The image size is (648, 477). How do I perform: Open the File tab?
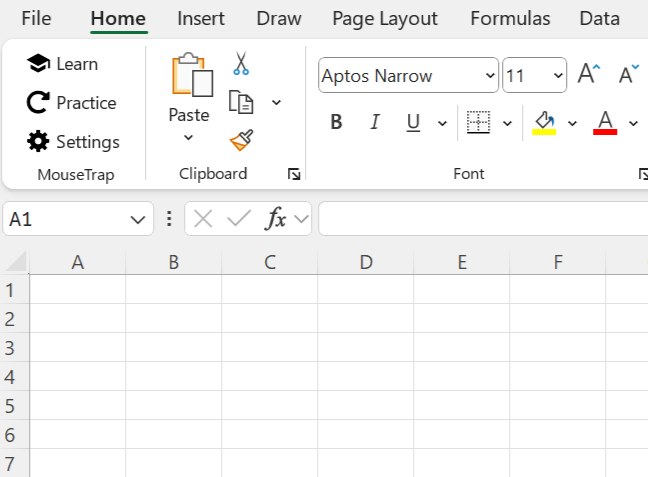pyautogui.click(x=36, y=19)
